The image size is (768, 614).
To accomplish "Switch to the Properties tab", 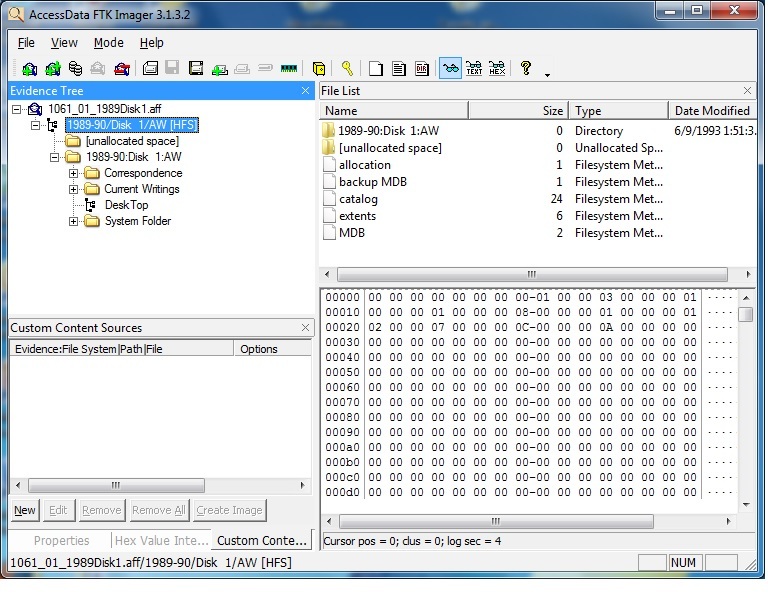I will click(61, 541).
